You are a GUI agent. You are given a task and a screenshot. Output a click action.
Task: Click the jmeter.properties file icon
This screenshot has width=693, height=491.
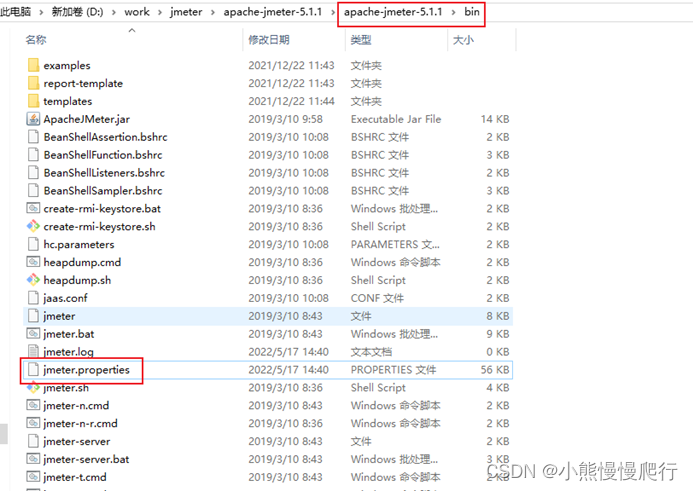[33, 369]
